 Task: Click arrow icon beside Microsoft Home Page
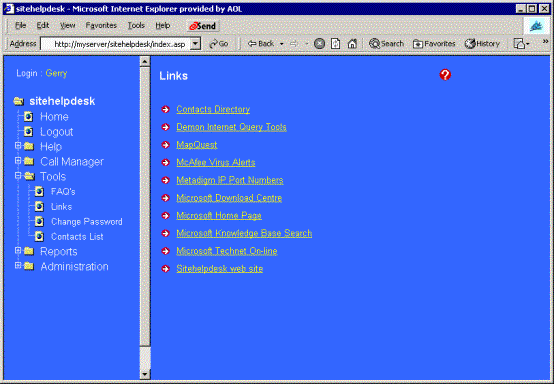165,215
